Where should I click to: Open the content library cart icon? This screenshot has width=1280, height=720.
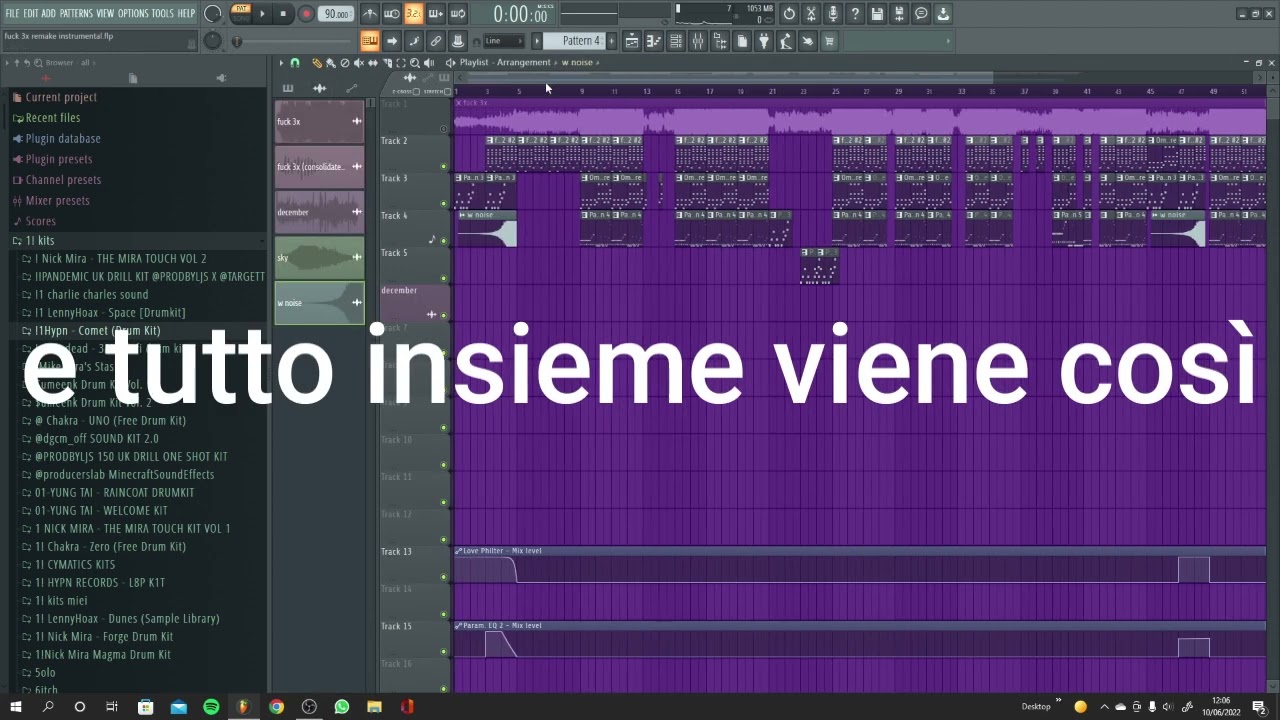(829, 41)
